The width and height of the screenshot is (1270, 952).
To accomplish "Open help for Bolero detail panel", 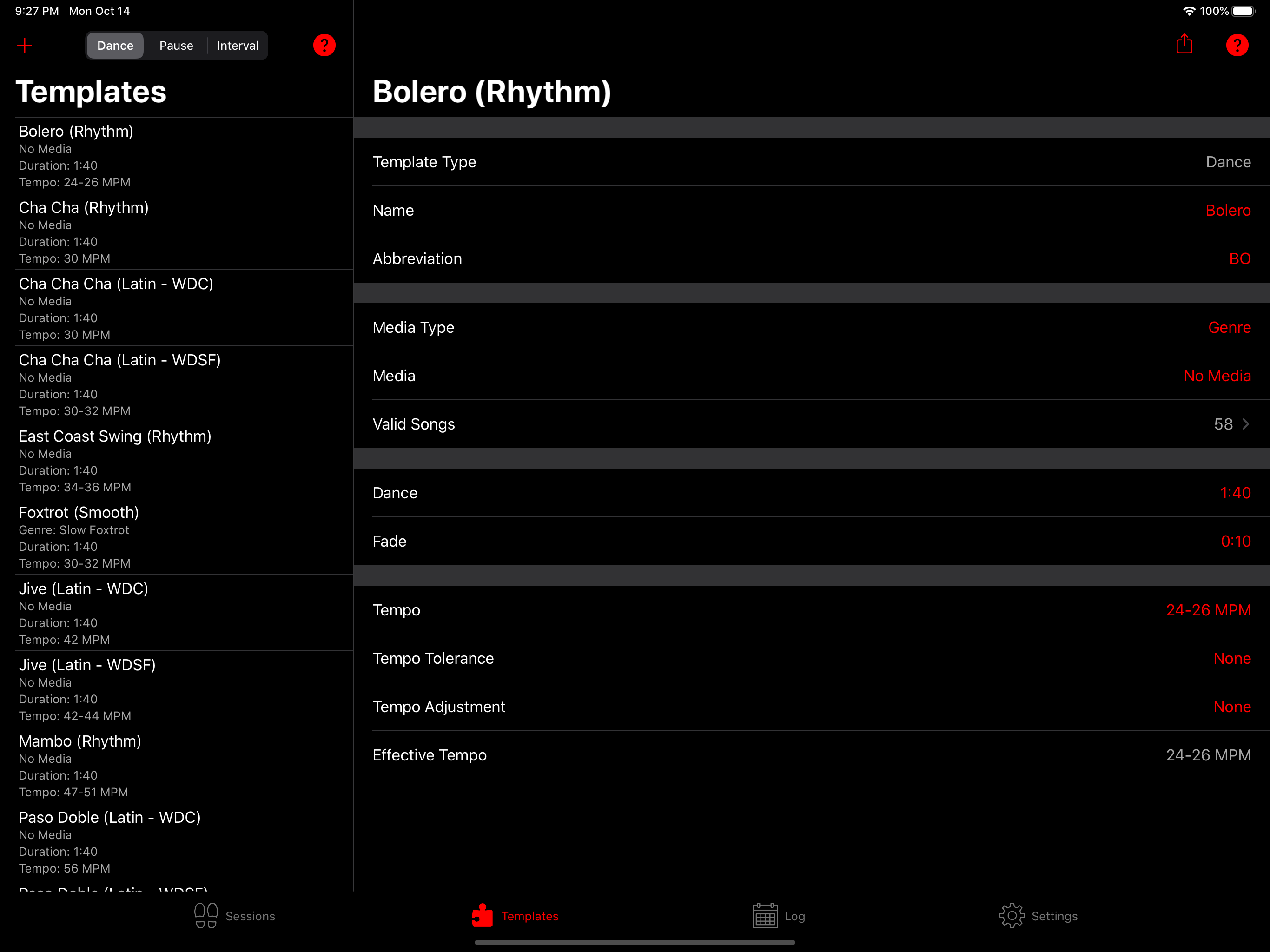I will [x=1237, y=46].
